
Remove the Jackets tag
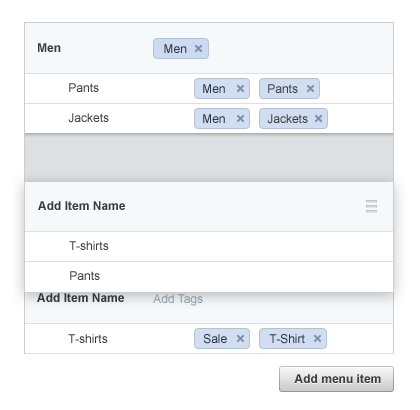318,119
